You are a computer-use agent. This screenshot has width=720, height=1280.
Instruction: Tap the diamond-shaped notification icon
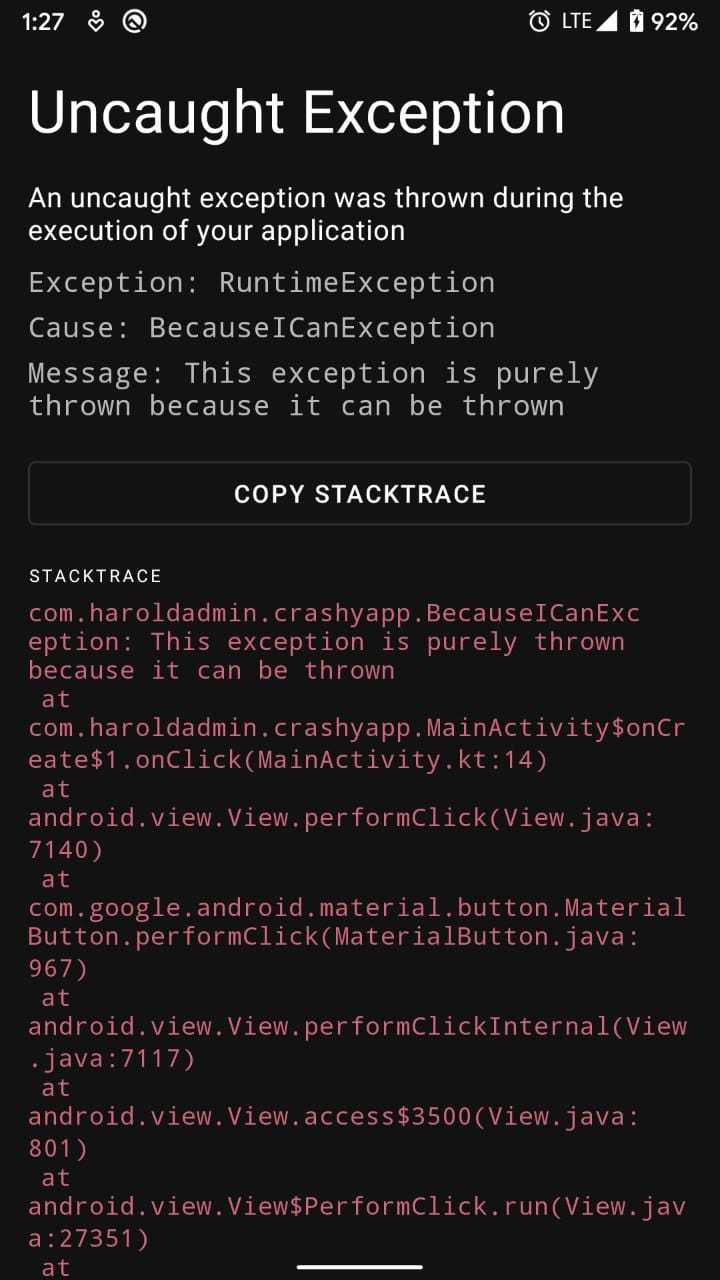pos(96,21)
